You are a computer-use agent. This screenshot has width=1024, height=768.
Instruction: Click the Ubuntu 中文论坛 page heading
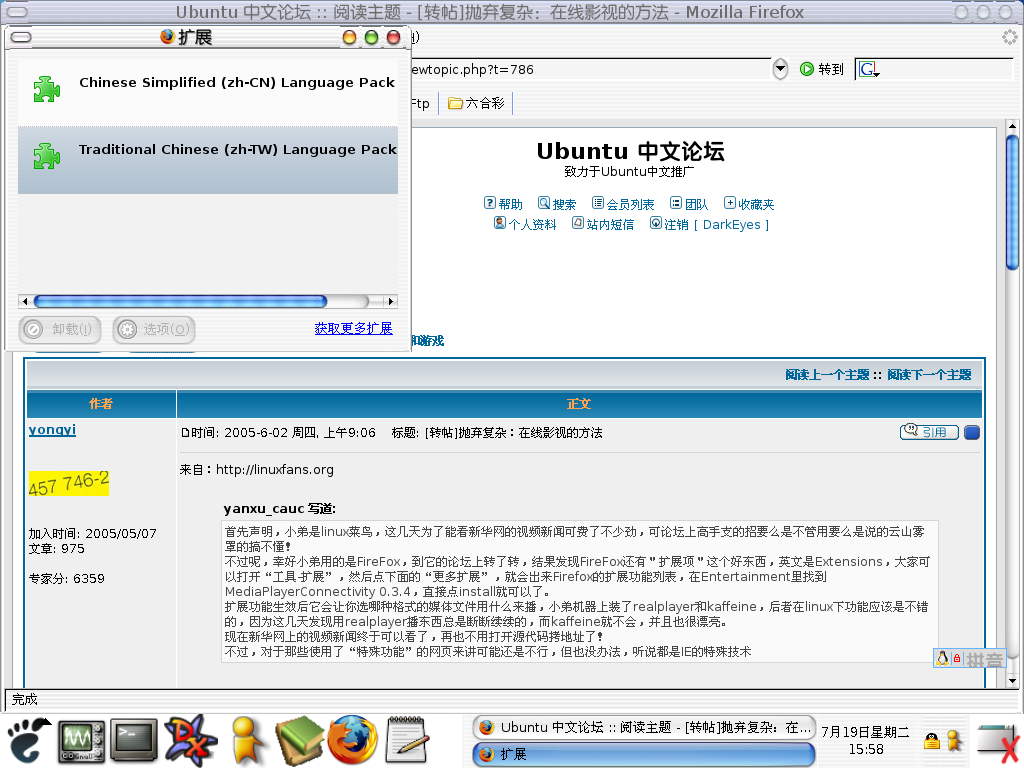(630, 152)
